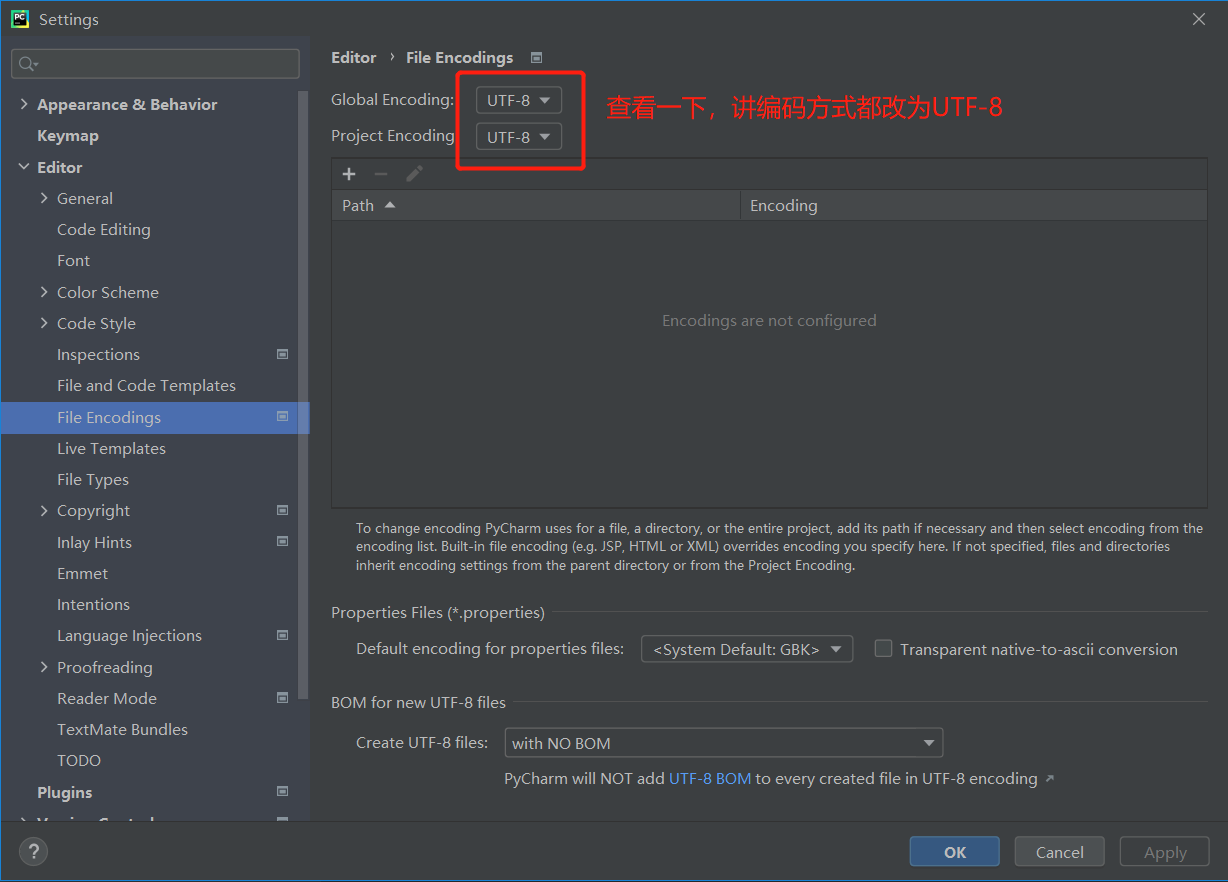This screenshot has width=1228, height=882.
Task: Click project icon beside Copyright row
Action: pyautogui.click(x=283, y=510)
